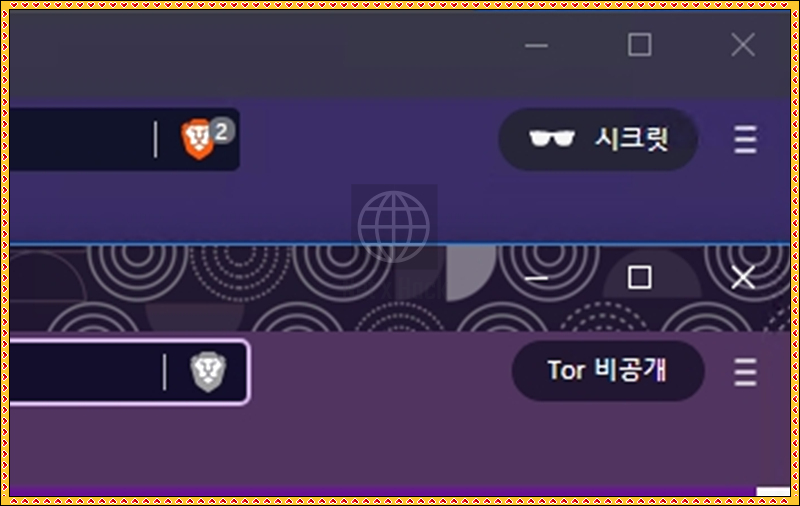Click the sunglasses icon beside 시크릿
This screenshot has width=800, height=506.
tap(552, 138)
